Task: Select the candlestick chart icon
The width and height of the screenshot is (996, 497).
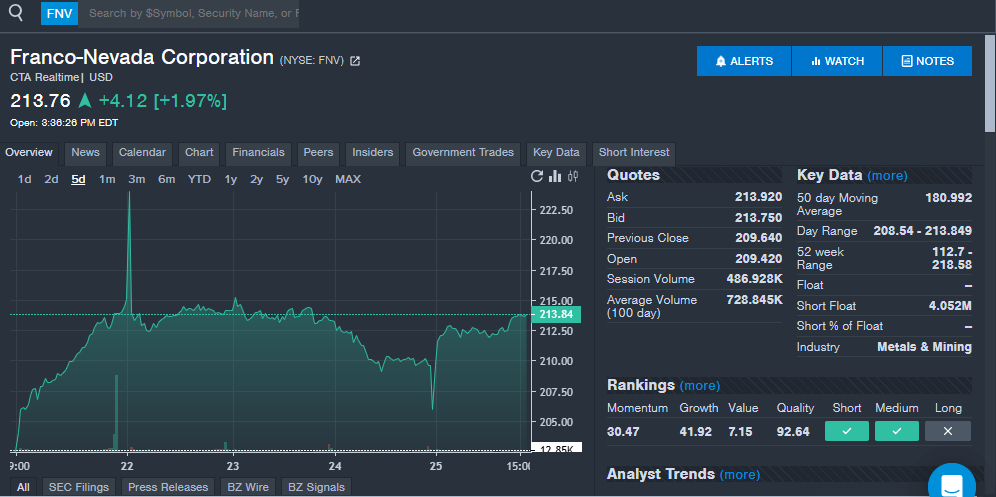Action: [573, 177]
